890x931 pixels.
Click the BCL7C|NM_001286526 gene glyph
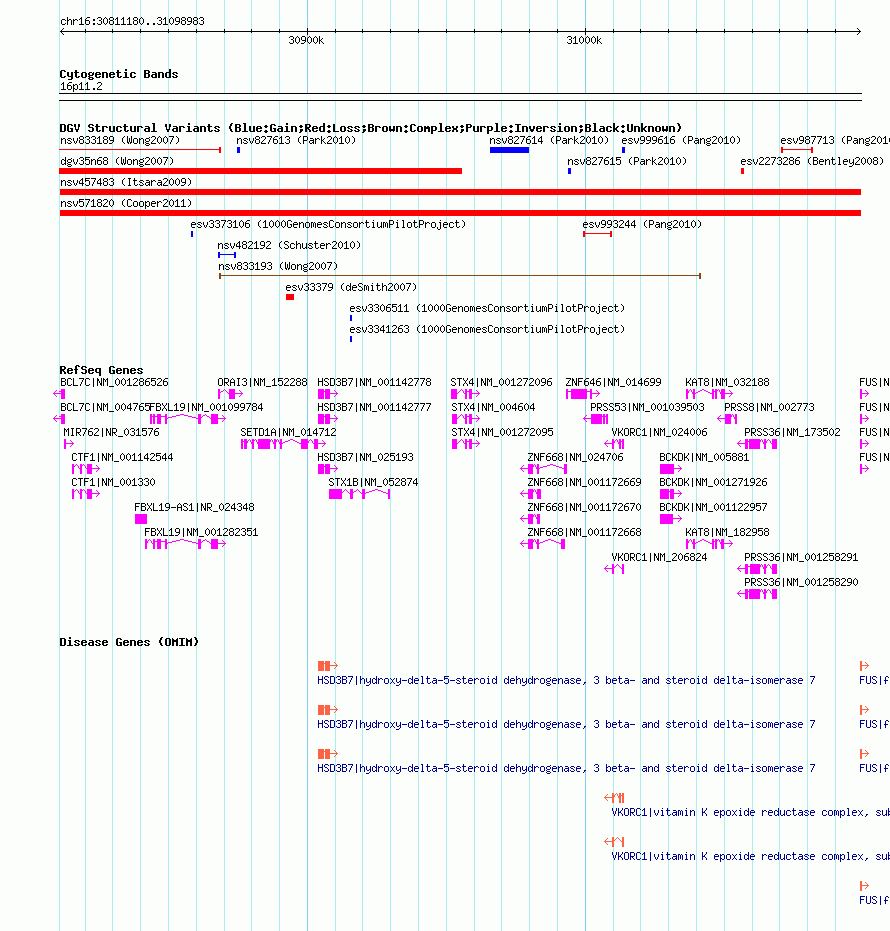(x=59, y=394)
